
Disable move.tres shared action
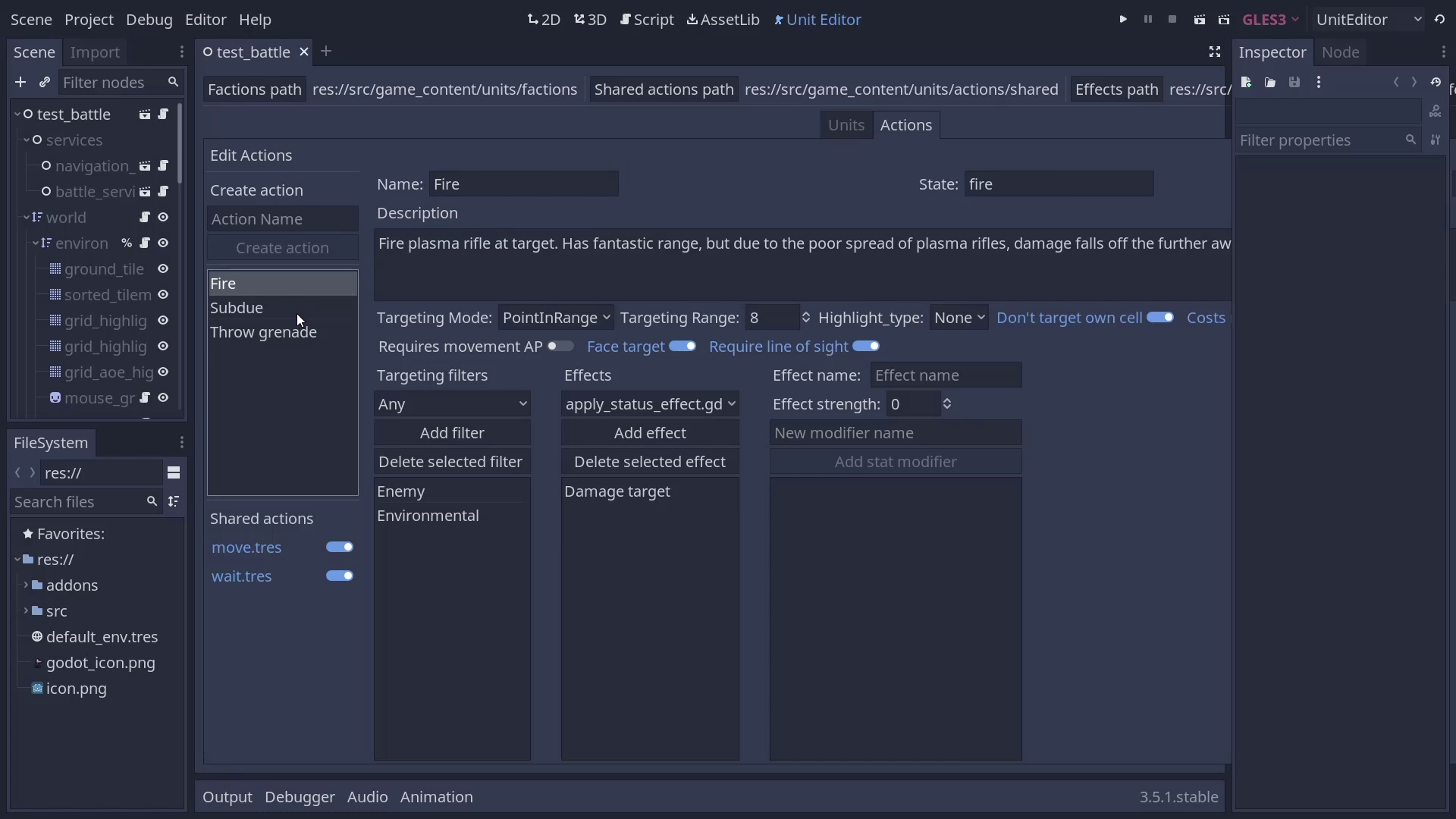click(x=340, y=548)
